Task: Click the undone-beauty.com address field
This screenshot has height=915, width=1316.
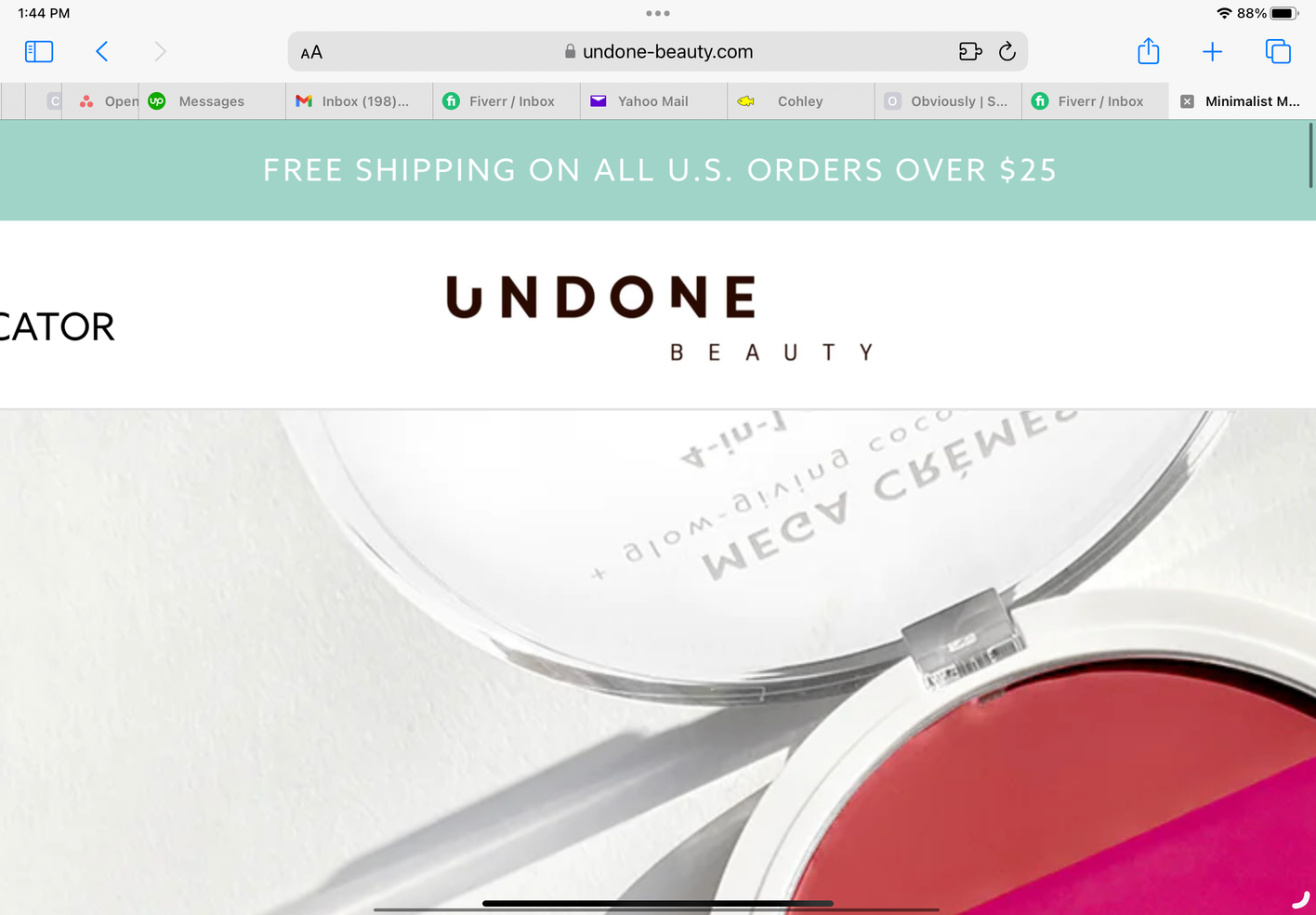Action: [658, 51]
